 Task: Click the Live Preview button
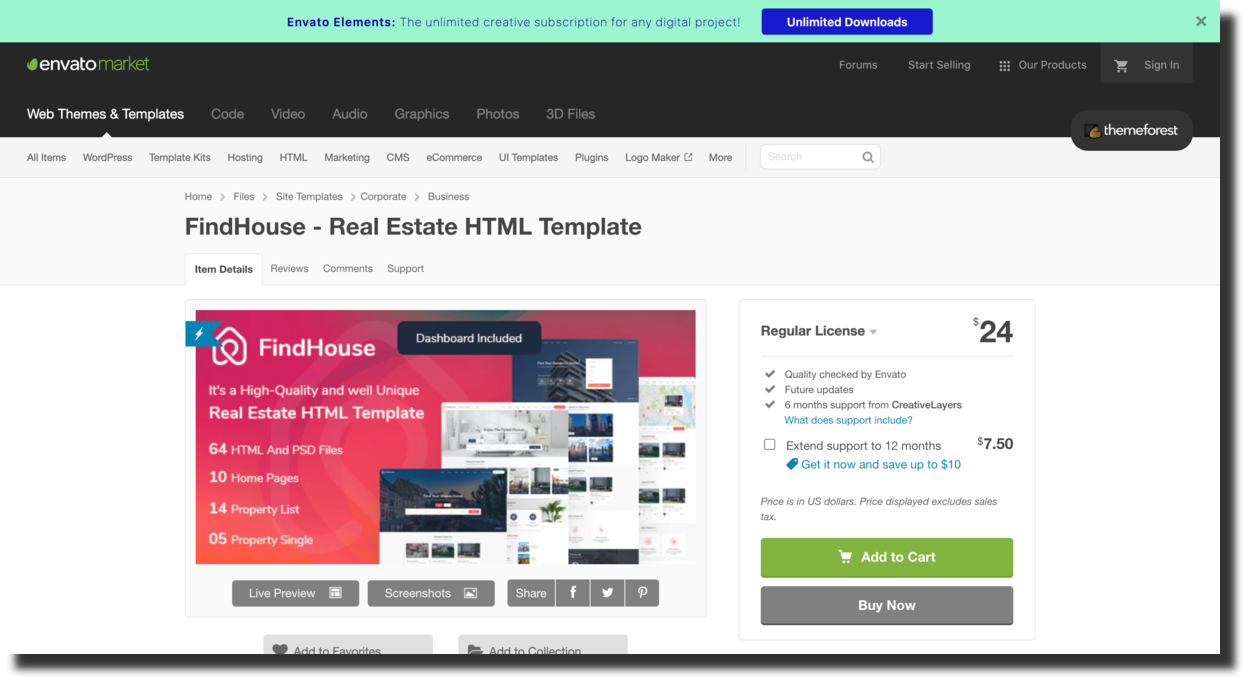[x=295, y=593]
